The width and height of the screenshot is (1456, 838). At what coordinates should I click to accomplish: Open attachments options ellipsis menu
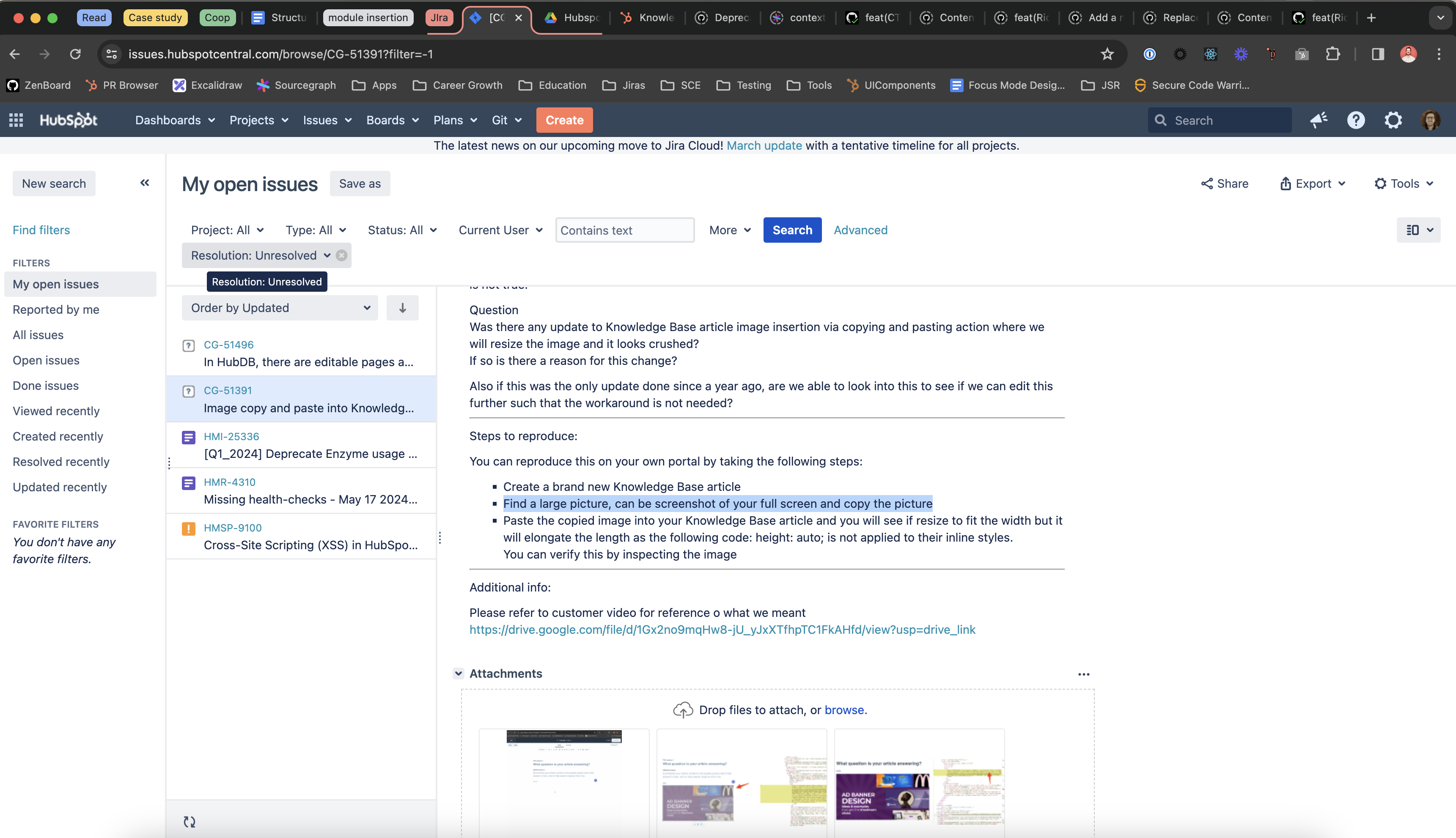pos(1083,674)
